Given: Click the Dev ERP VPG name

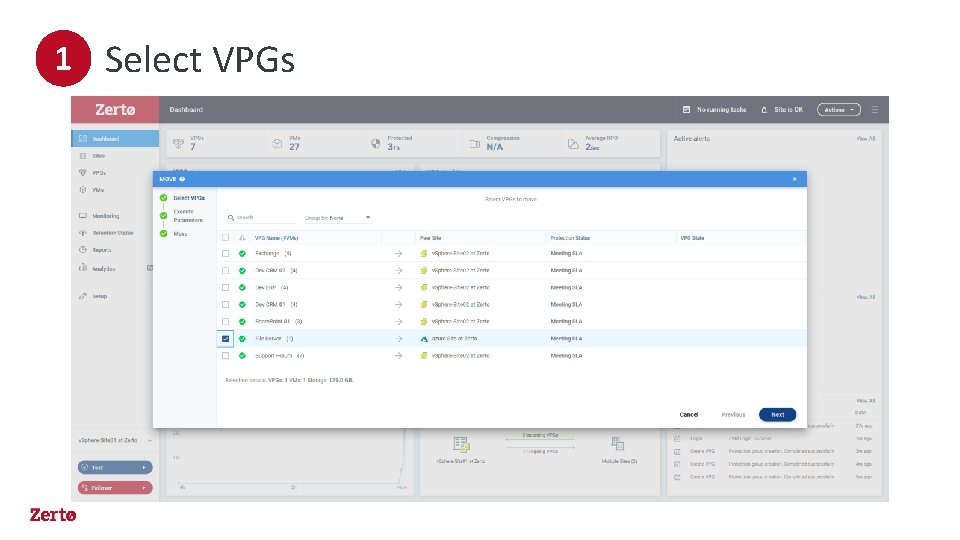Looking at the screenshot, I should [266, 287].
